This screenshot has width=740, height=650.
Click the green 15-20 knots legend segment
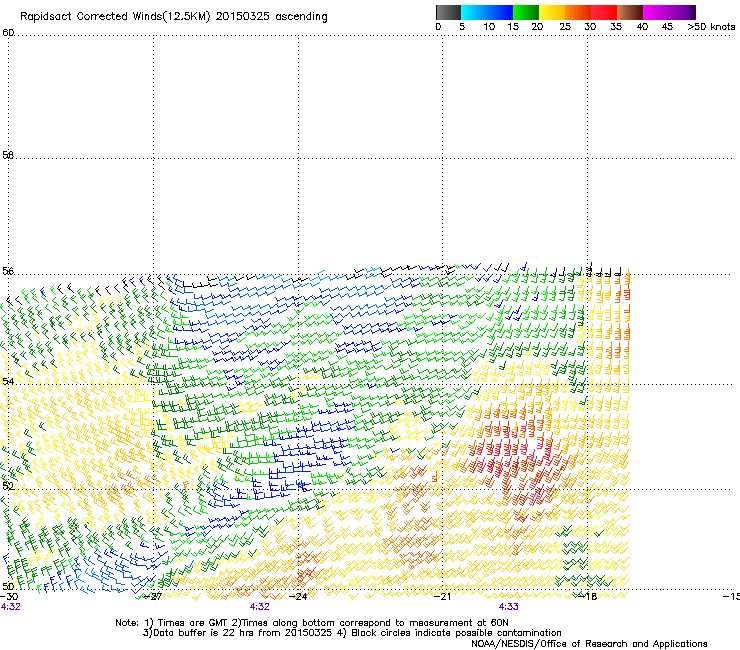(526, 12)
